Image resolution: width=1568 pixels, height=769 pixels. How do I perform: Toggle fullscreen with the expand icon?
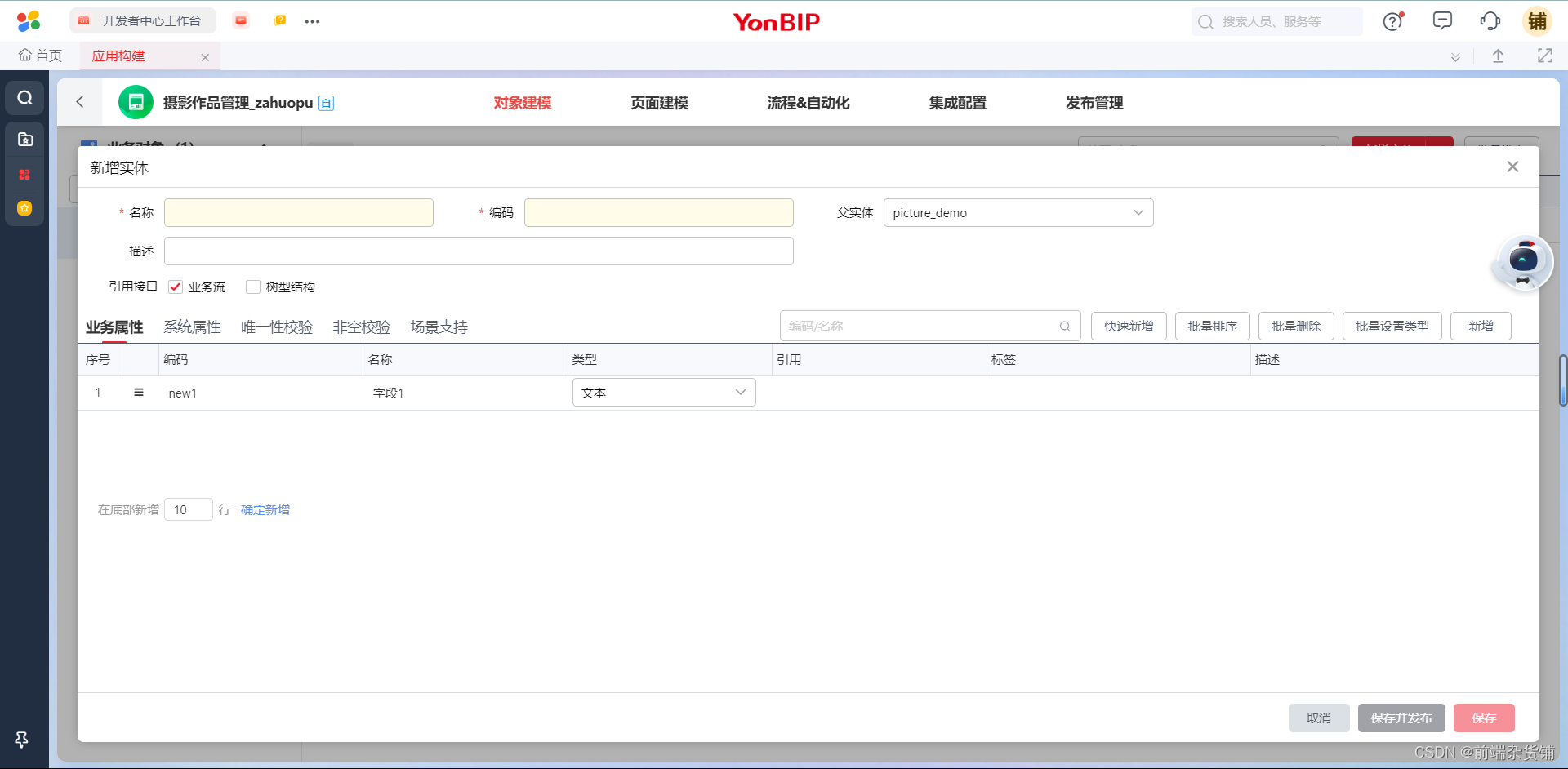coord(1544,56)
